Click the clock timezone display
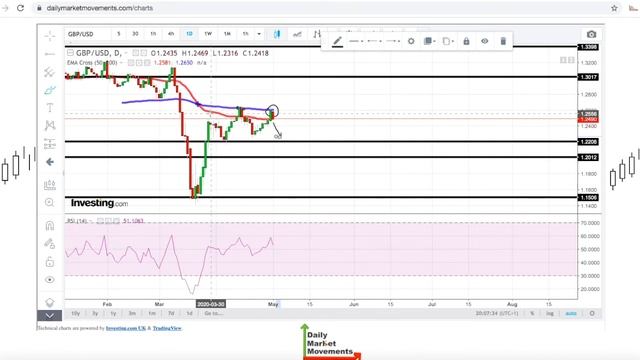The height and width of the screenshot is (360, 640). click(497, 313)
